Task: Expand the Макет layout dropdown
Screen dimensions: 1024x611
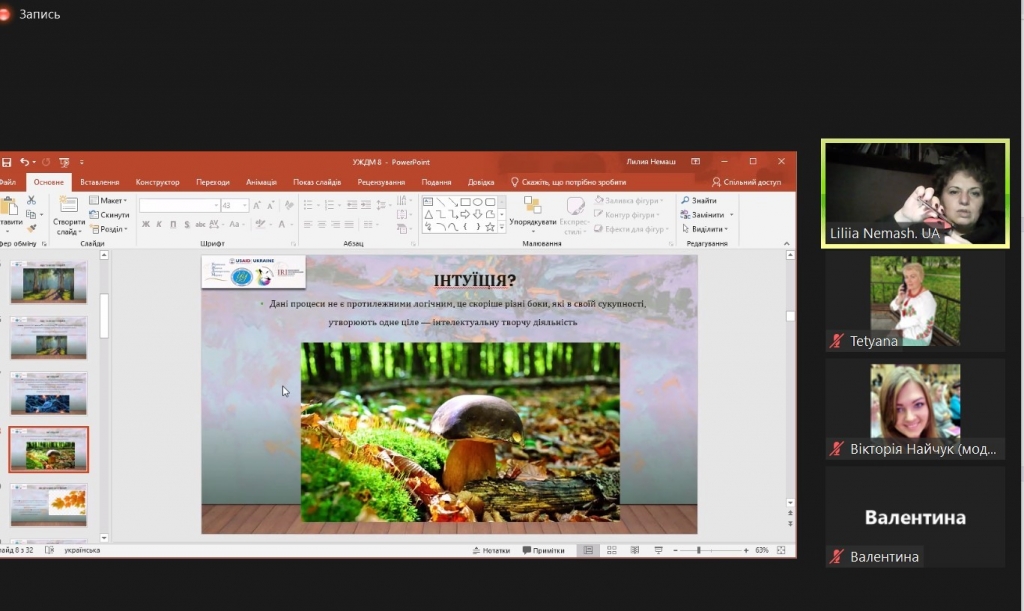Action: (108, 200)
